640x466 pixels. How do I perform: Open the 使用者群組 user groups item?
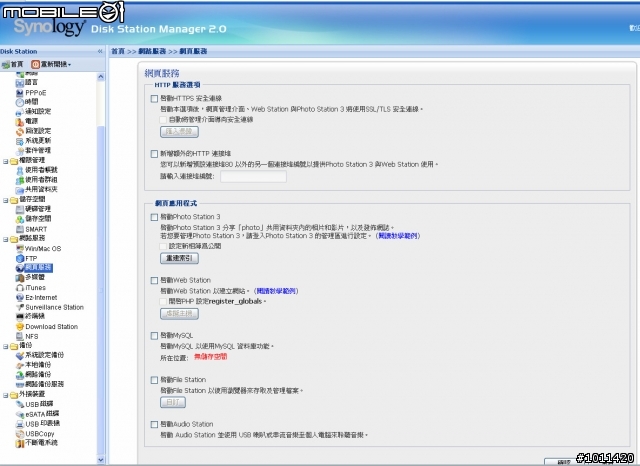pos(37,180)
